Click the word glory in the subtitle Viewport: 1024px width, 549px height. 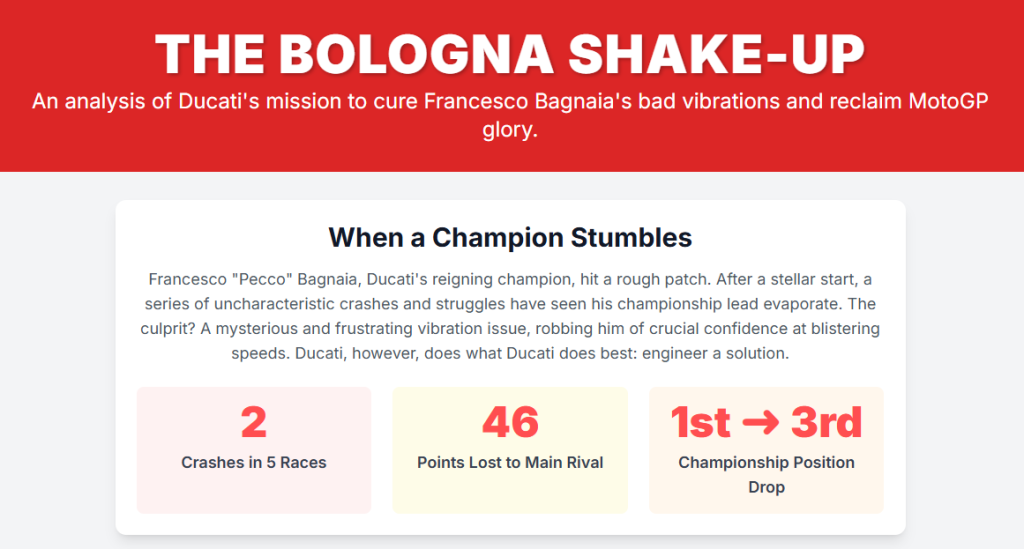[x=511, y=130]
